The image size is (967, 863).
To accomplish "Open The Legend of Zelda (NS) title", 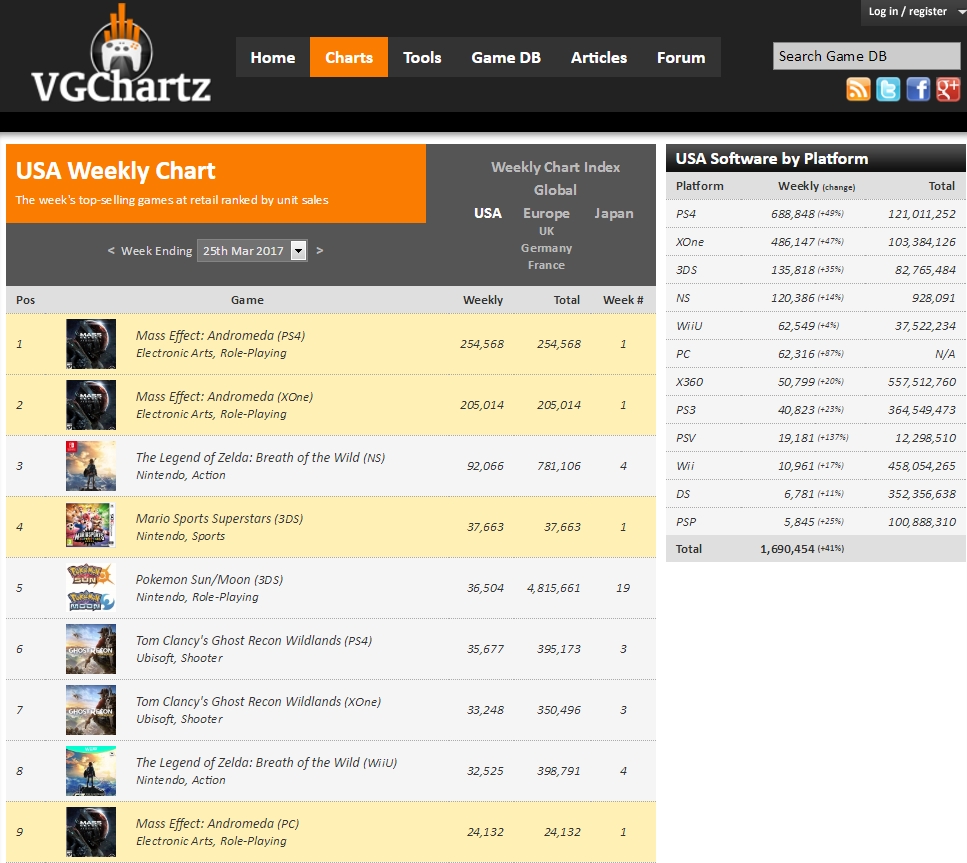I will point(260,458).
